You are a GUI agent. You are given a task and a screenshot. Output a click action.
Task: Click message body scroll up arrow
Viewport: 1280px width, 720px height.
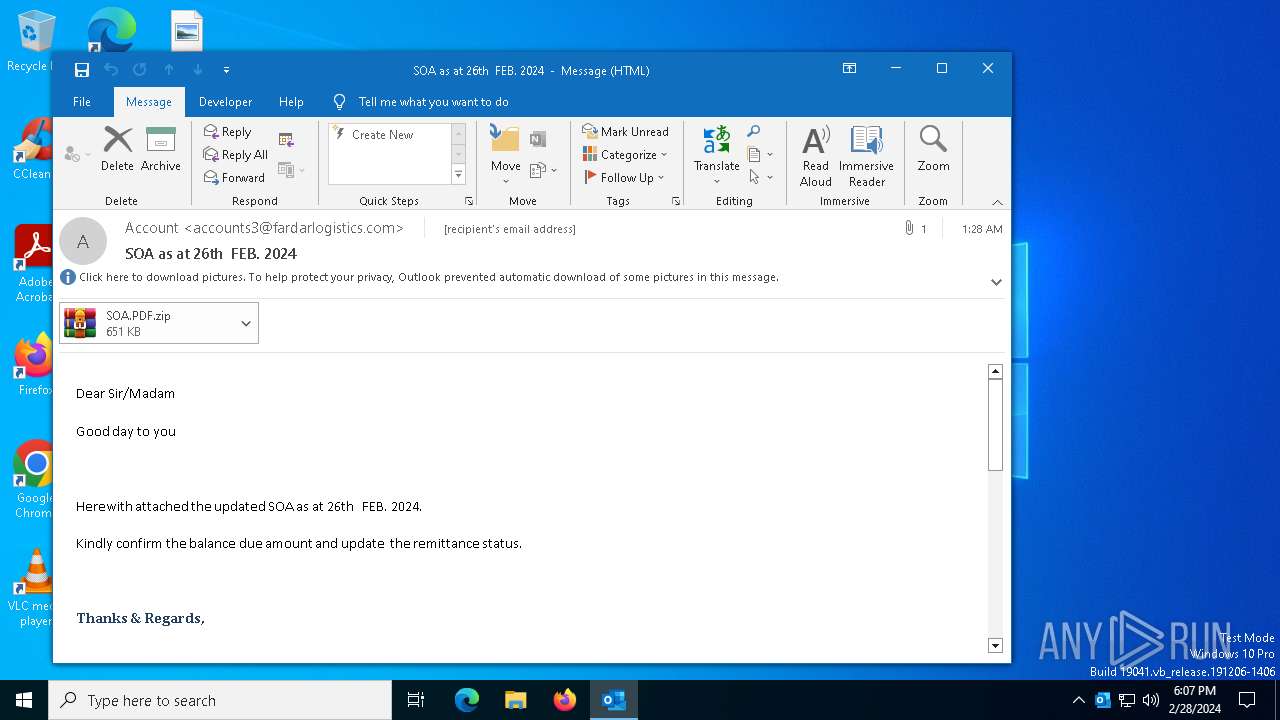[995, 371]
